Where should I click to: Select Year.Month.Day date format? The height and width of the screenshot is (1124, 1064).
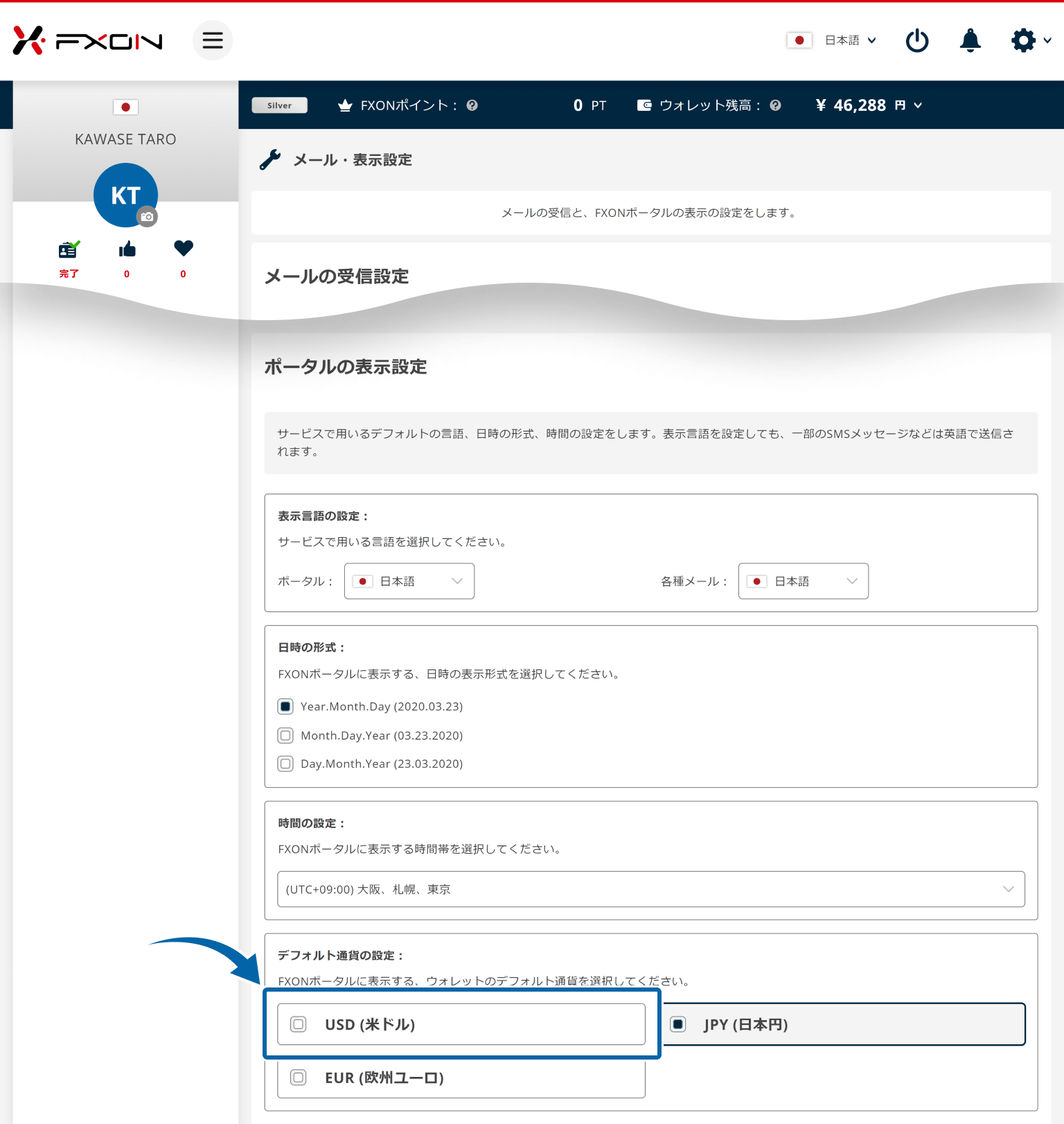click(285, 706)
